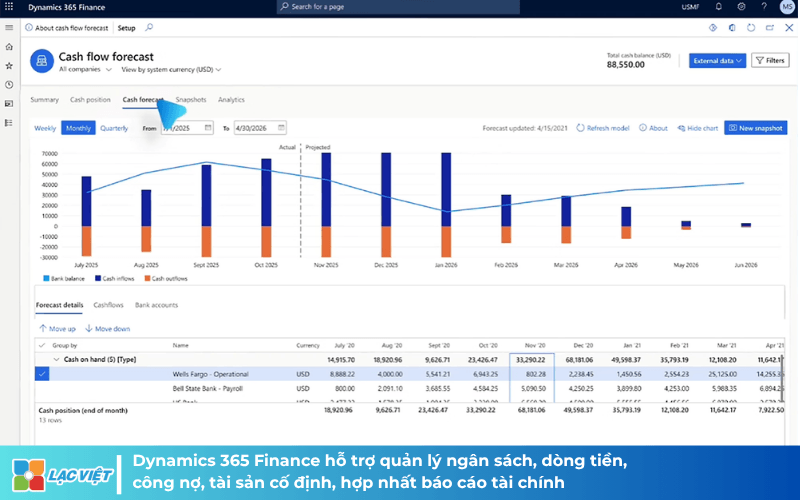Select the Weekly view option
The image size is (800, 500).
coord(45,128)
